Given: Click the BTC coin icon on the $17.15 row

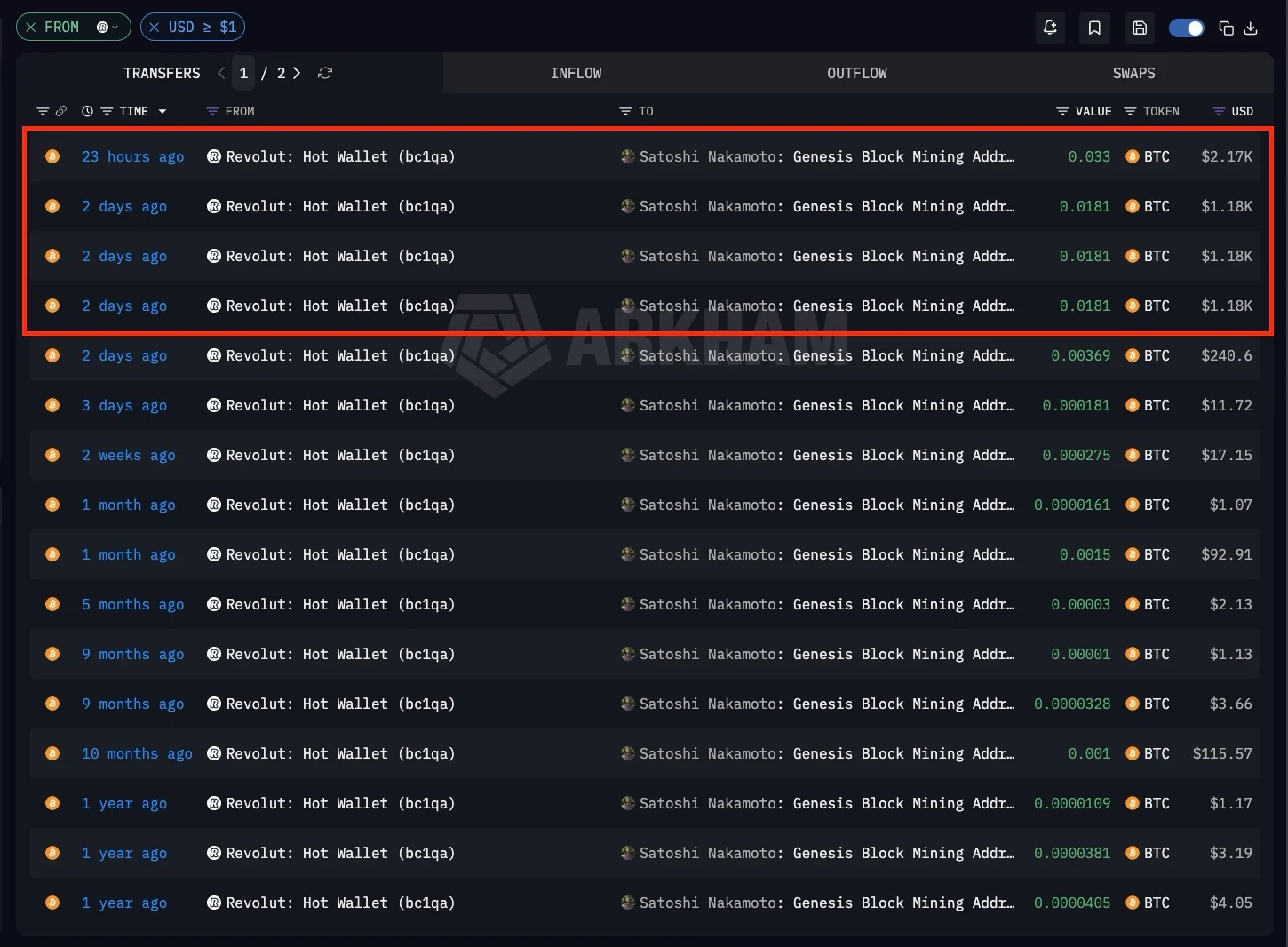Looking at the screenshot, I should (1133, 455).
